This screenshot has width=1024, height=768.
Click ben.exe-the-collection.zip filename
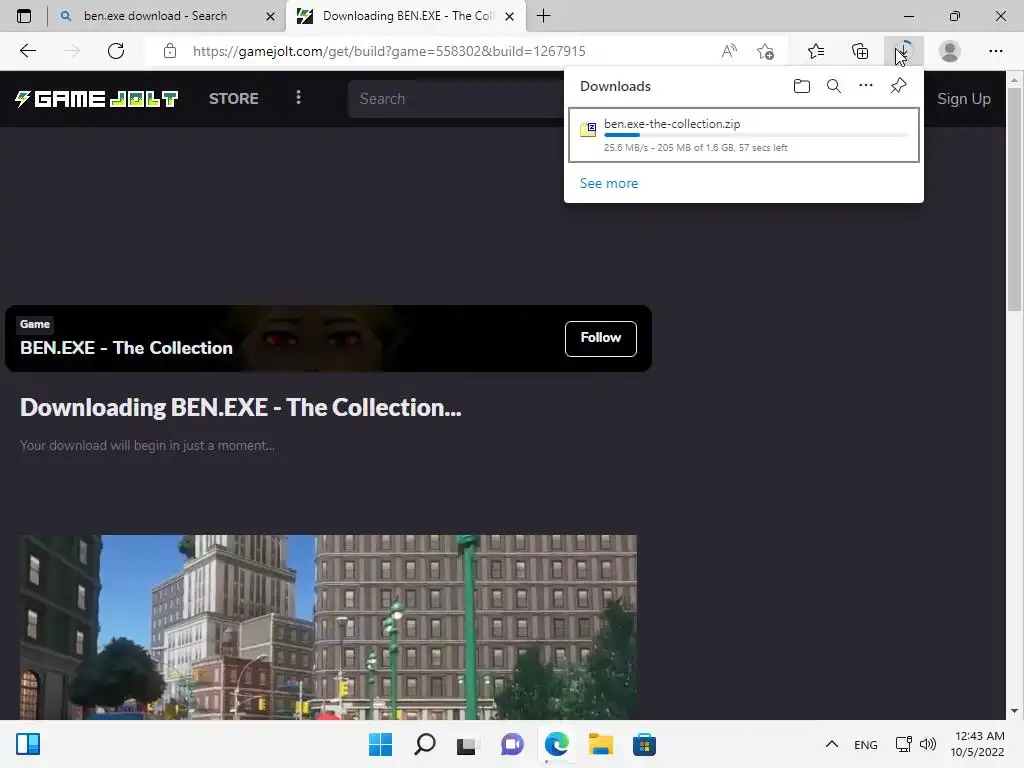tap(672, 123)
